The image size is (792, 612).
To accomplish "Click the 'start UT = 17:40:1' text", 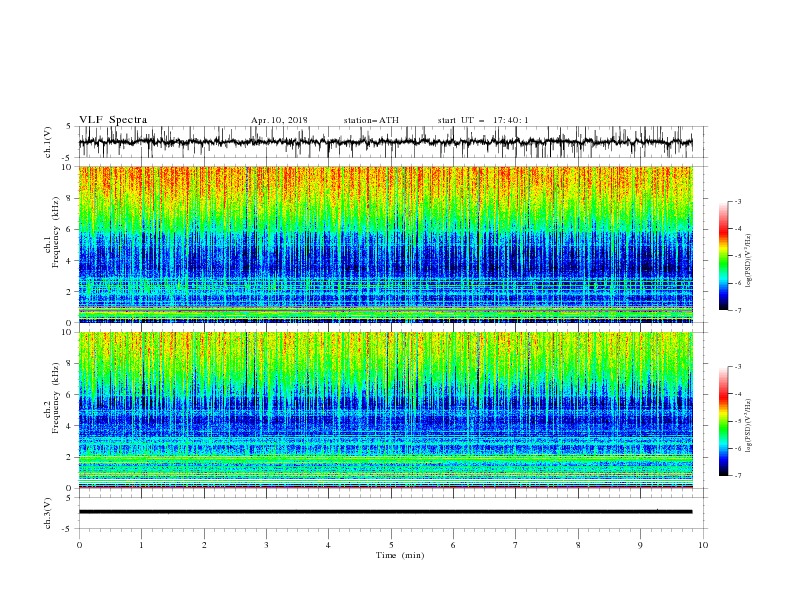I will tap(483, 120).
